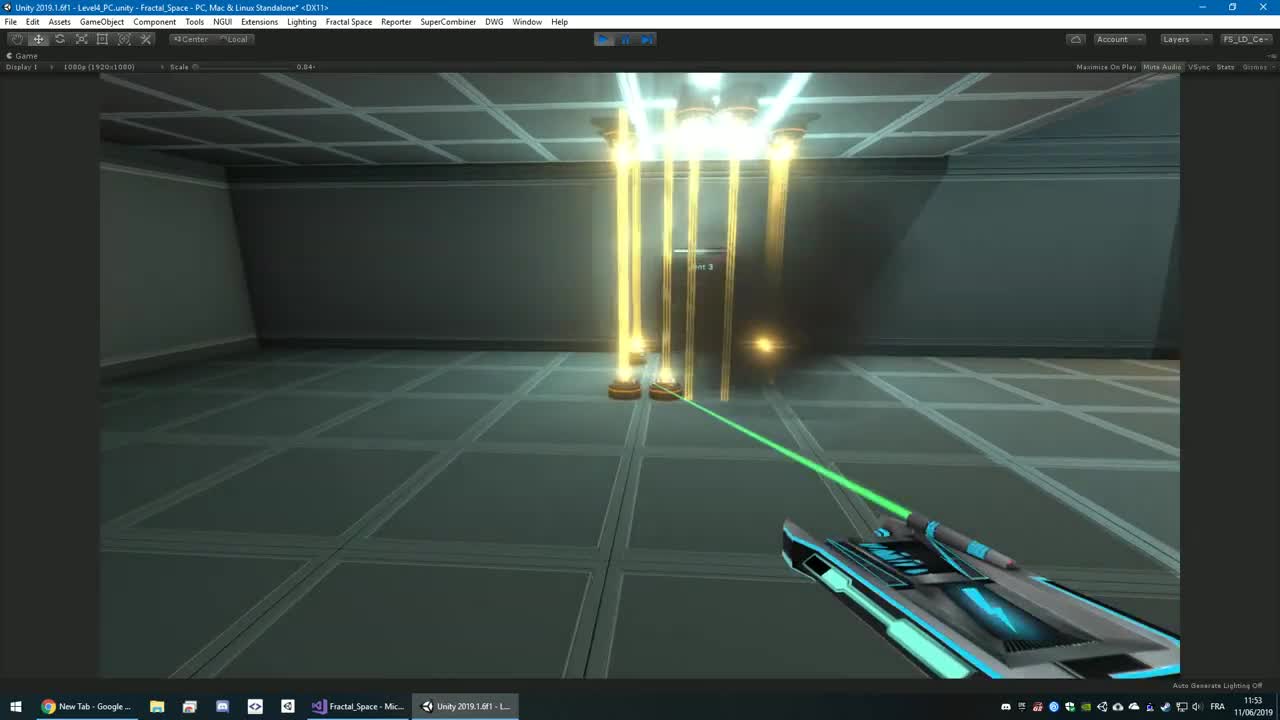
Task: Open Discord from the taskbar
Action: (x=222, y=706)
